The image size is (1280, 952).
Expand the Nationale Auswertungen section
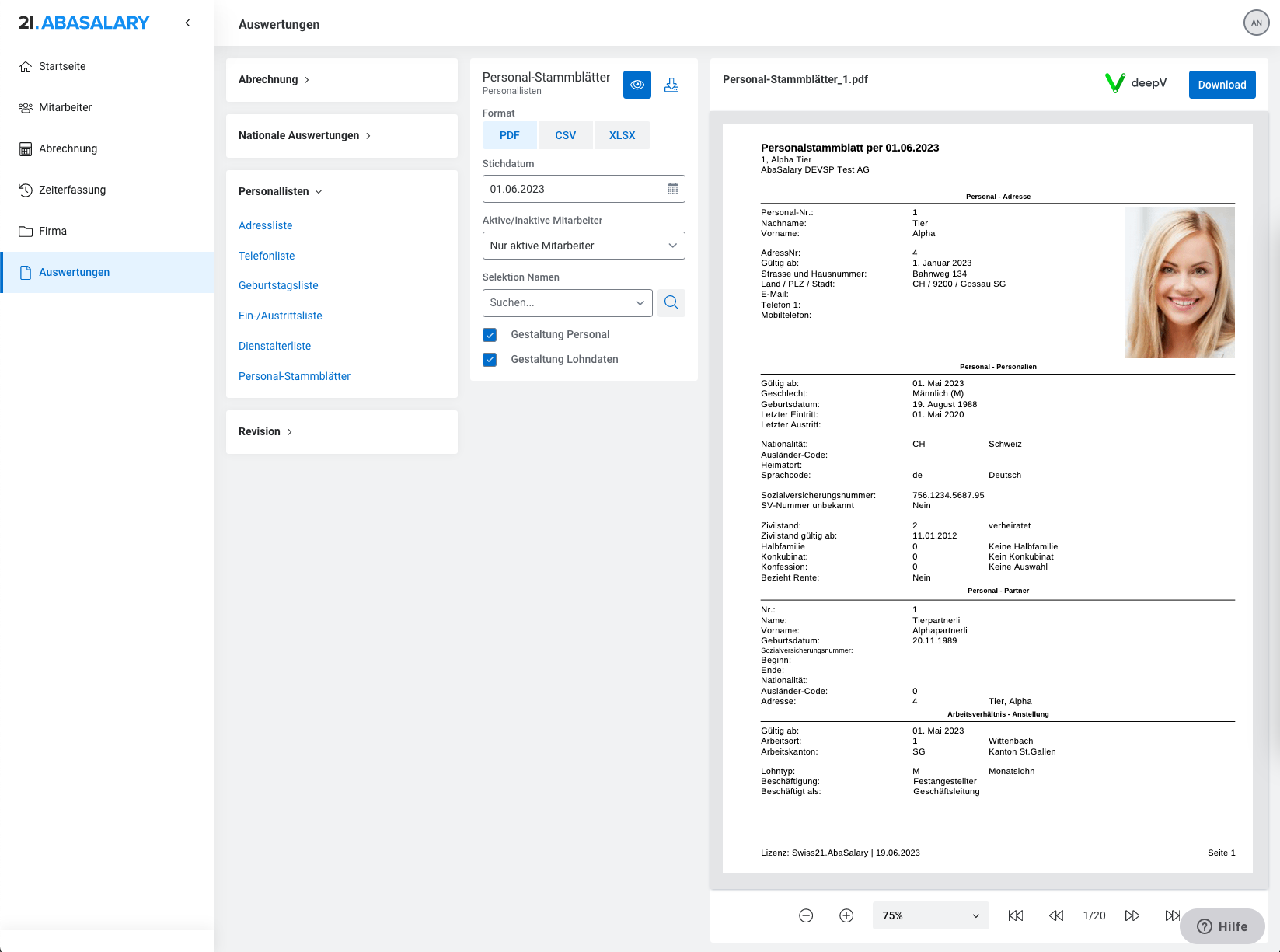tap(304, 135)
